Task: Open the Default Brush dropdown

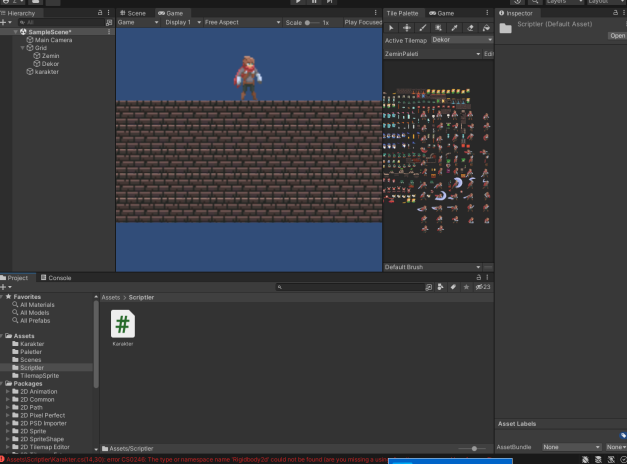Action: tap(432, 267)
